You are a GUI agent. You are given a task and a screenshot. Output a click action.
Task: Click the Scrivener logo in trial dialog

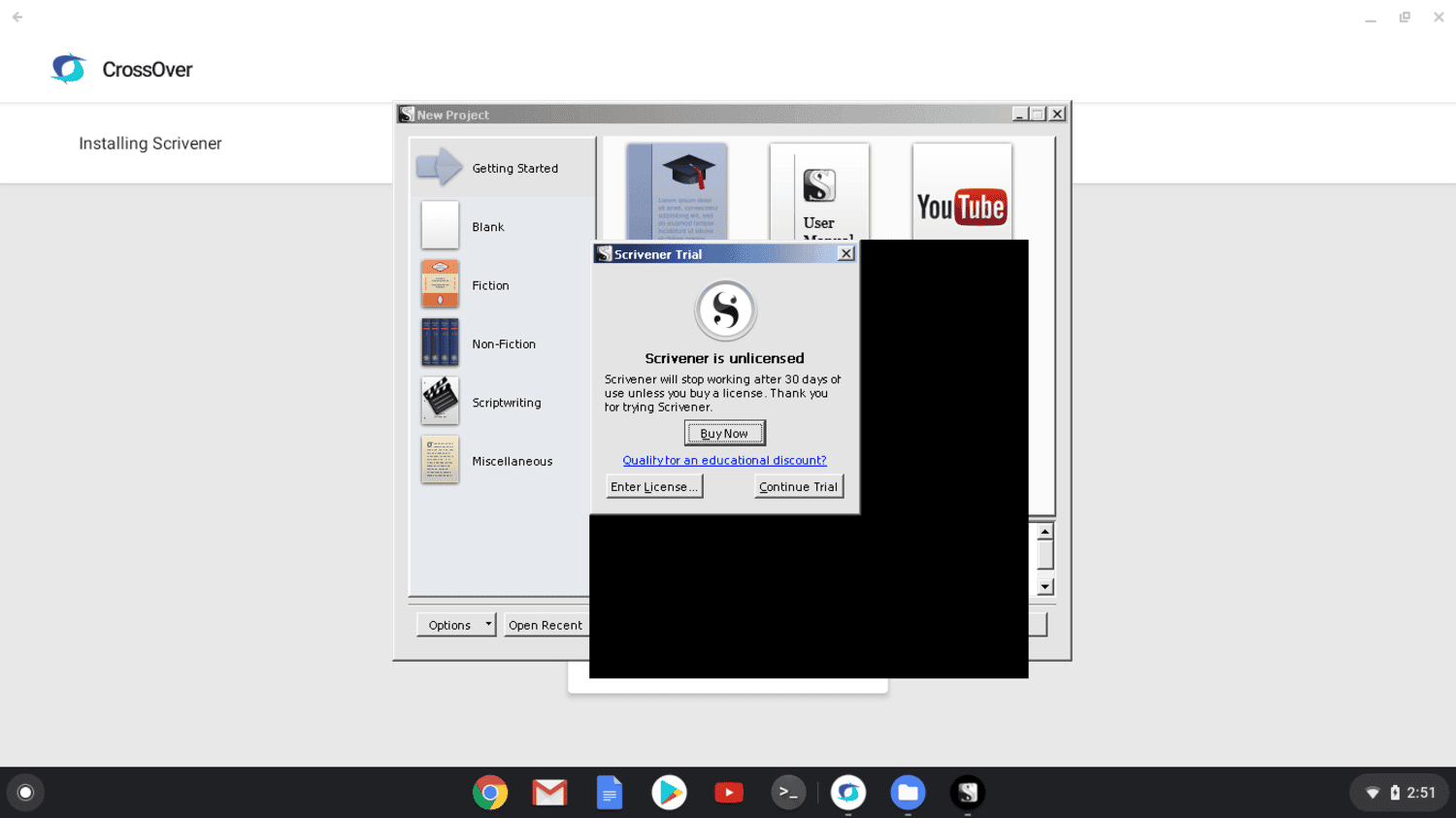[725, 311]
